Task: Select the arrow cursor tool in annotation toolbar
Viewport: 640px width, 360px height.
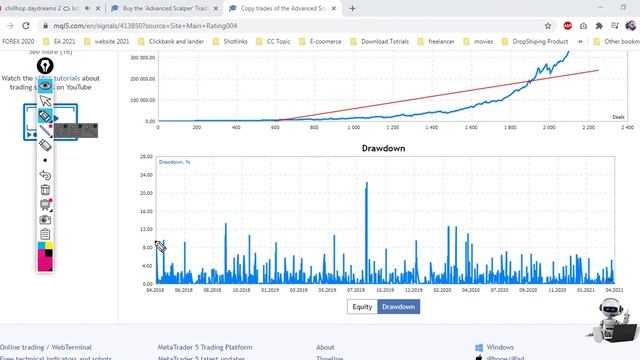Action: (45, 101)
